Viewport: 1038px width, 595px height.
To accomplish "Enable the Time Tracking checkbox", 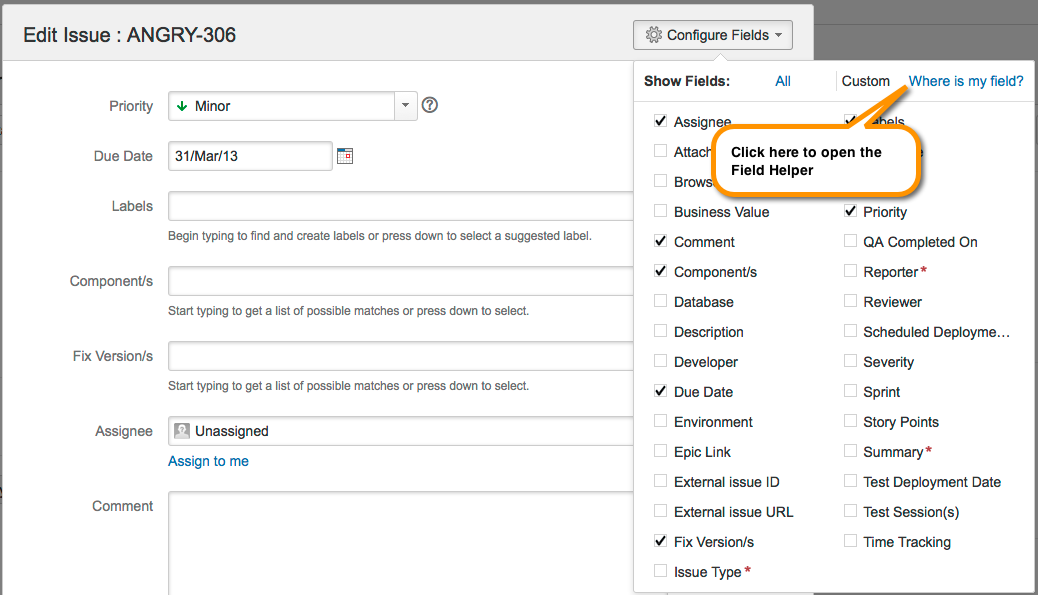I will point(850,541).
